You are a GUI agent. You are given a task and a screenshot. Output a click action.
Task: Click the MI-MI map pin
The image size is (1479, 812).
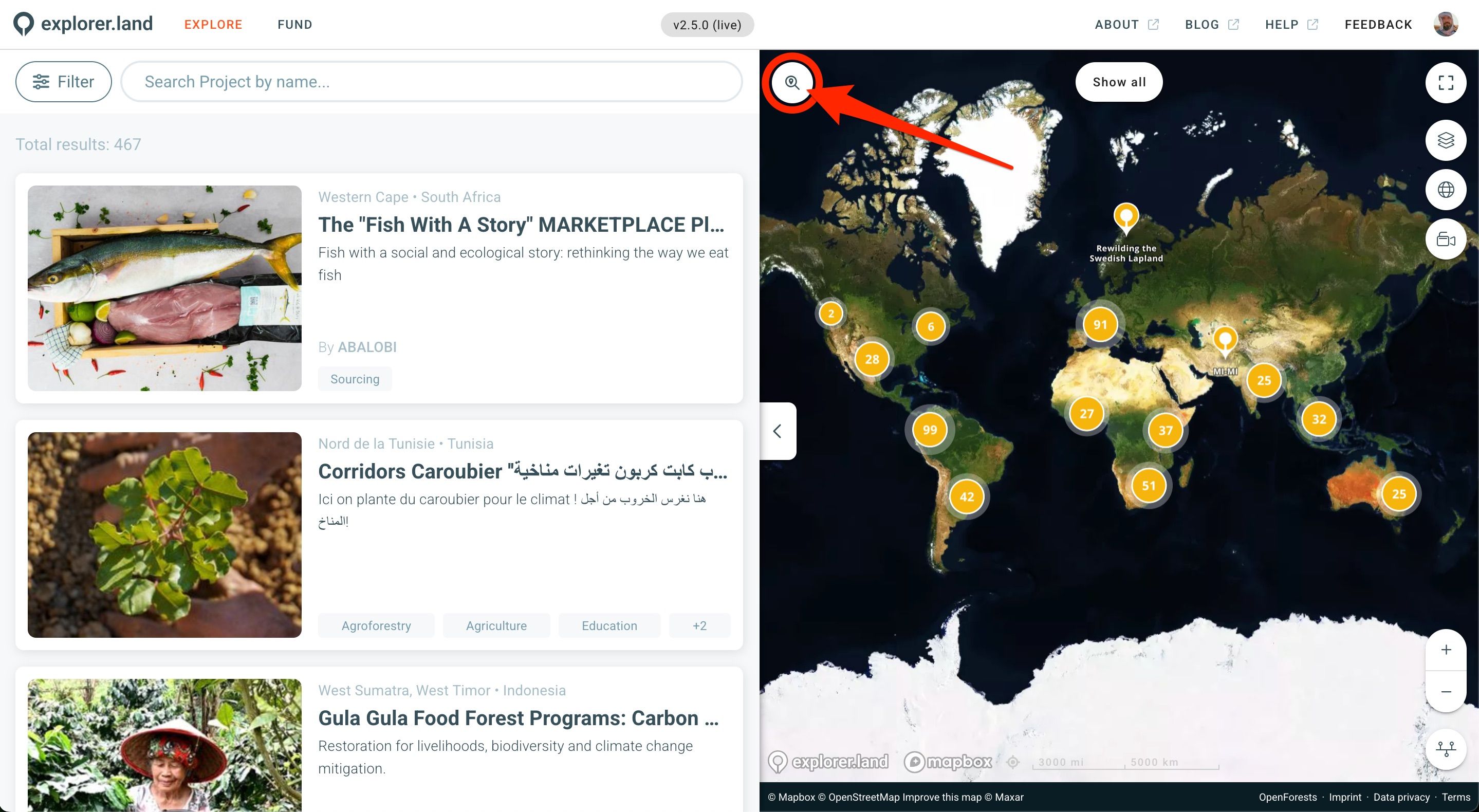pos(1225,342)
